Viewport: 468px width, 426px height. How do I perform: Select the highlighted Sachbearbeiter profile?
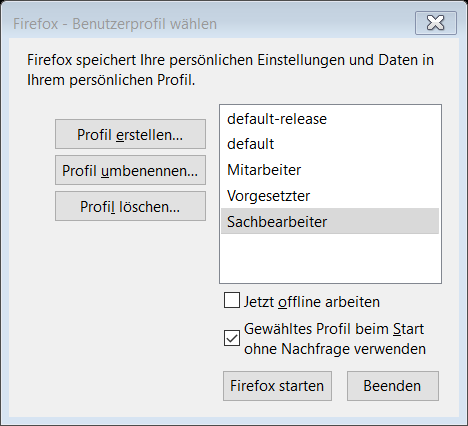point(330,221)
